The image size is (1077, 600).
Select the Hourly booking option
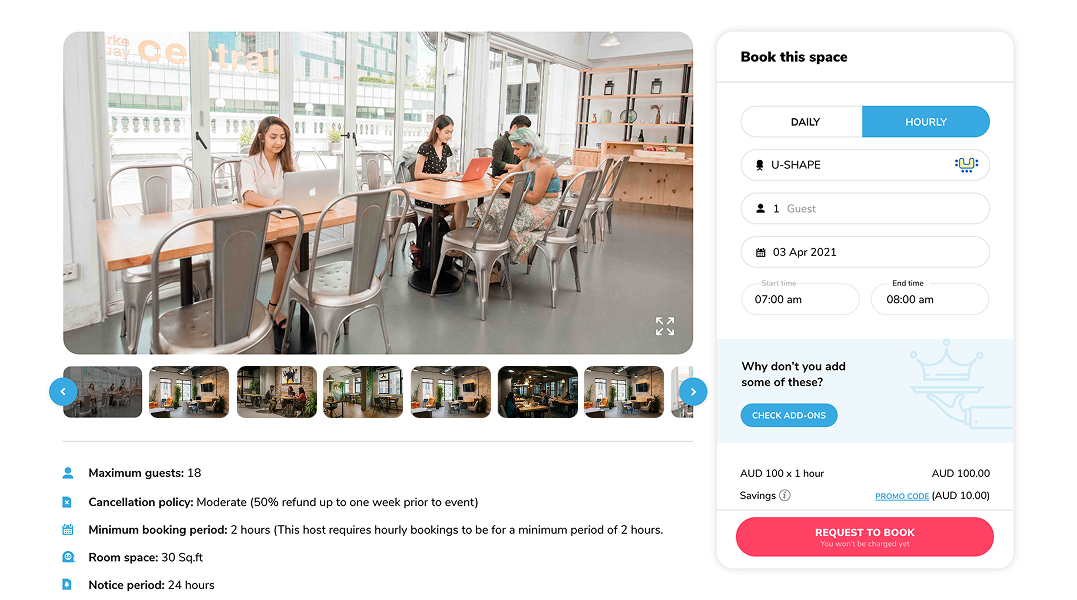(926, 122)
